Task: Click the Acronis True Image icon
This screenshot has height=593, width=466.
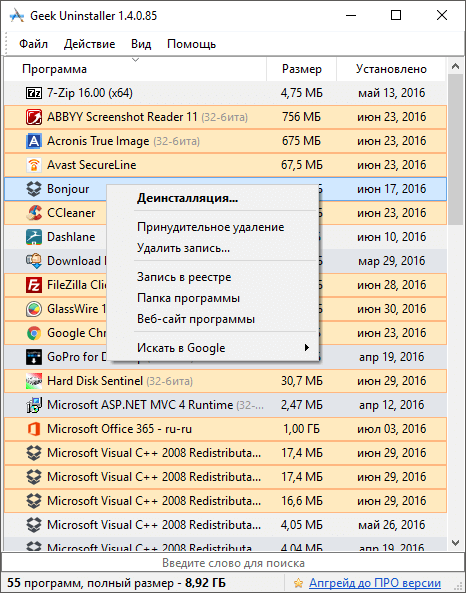Action: pyautogui.click(x=34, y=141)
